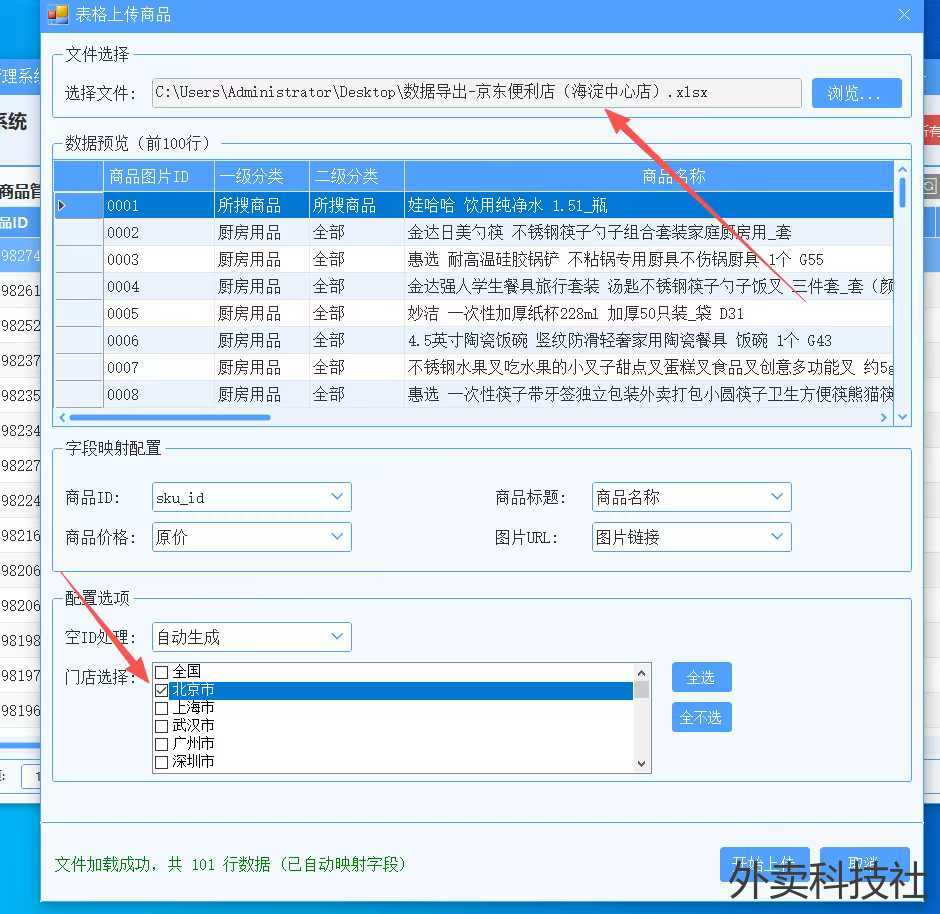Screen dimensions: 940x914
Task: Click the 选择文件 path input field
Action: (477, 93)
